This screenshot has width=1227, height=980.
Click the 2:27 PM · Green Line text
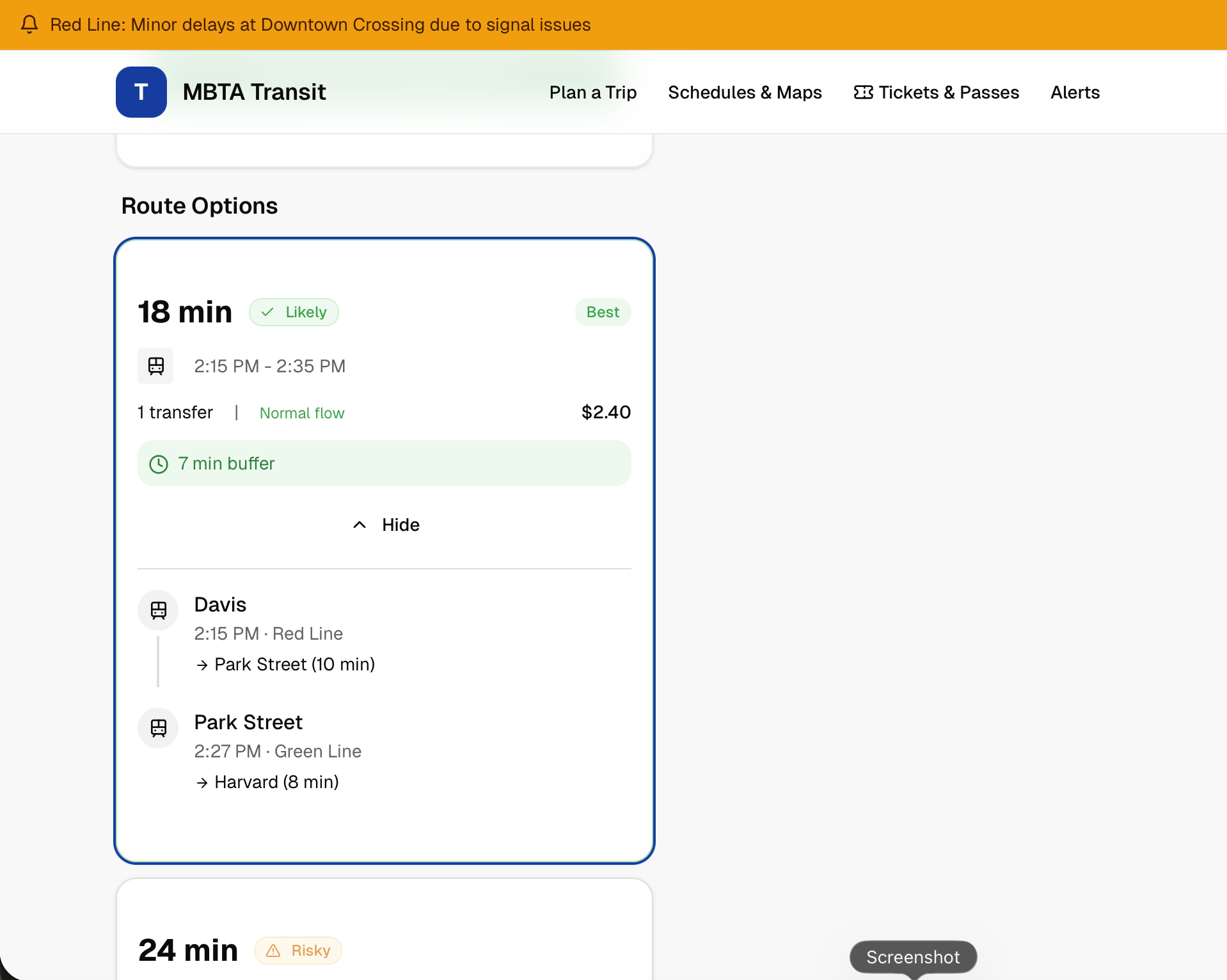(x=278, y=751)
